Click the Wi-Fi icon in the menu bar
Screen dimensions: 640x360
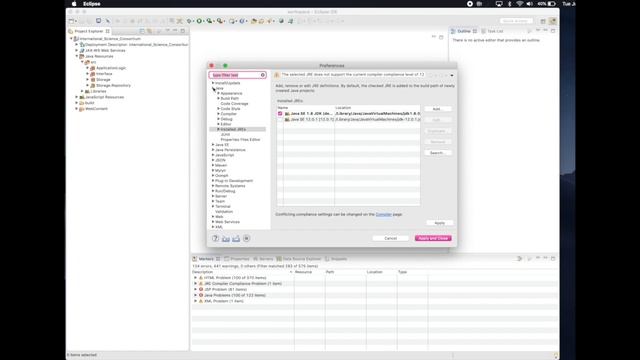point(520,4)
